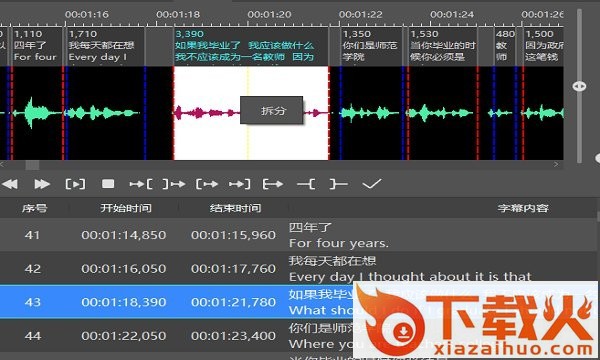Click the horizontal waveform scrollbar thumb
The width and height of the screenshot is (600, 360).
pos(32,165)
